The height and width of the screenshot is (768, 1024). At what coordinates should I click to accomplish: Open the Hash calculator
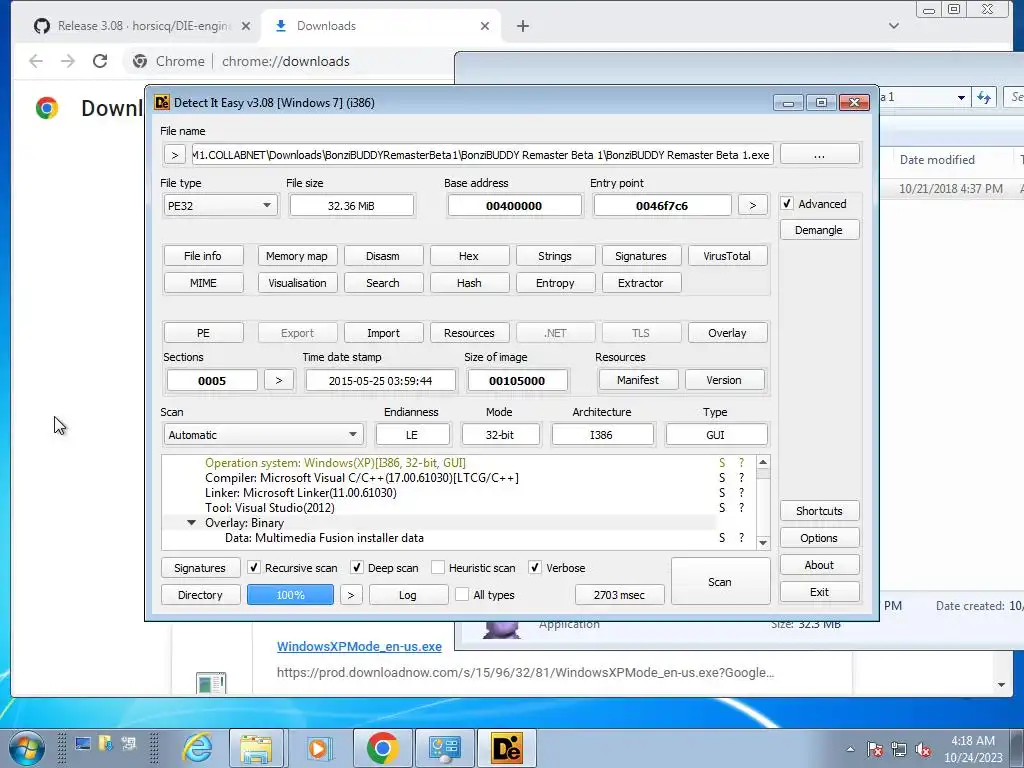[469, 282]
